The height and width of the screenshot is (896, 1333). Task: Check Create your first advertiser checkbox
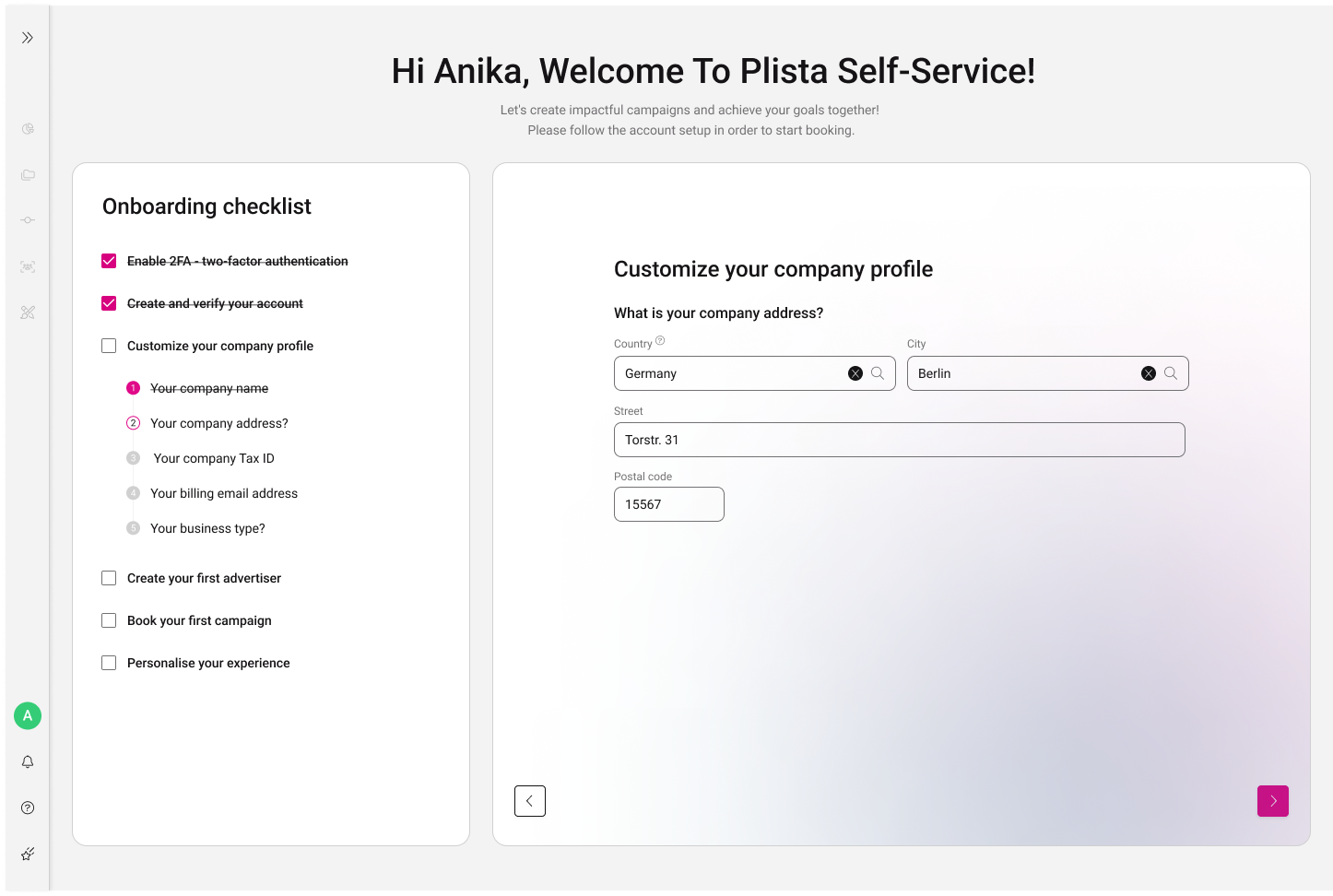109,578
